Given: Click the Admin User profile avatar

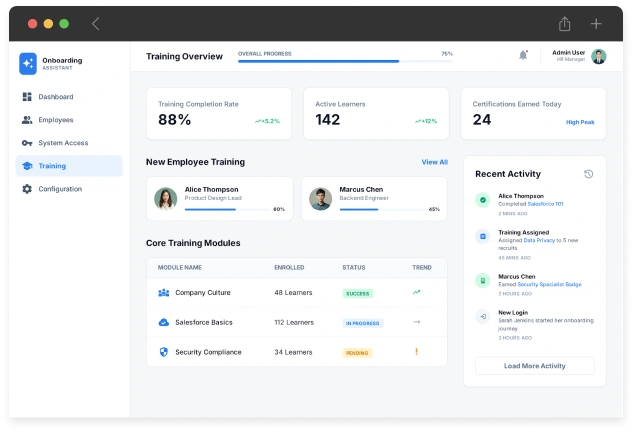Looking at the screenshot, I should [x=598, y=56].
